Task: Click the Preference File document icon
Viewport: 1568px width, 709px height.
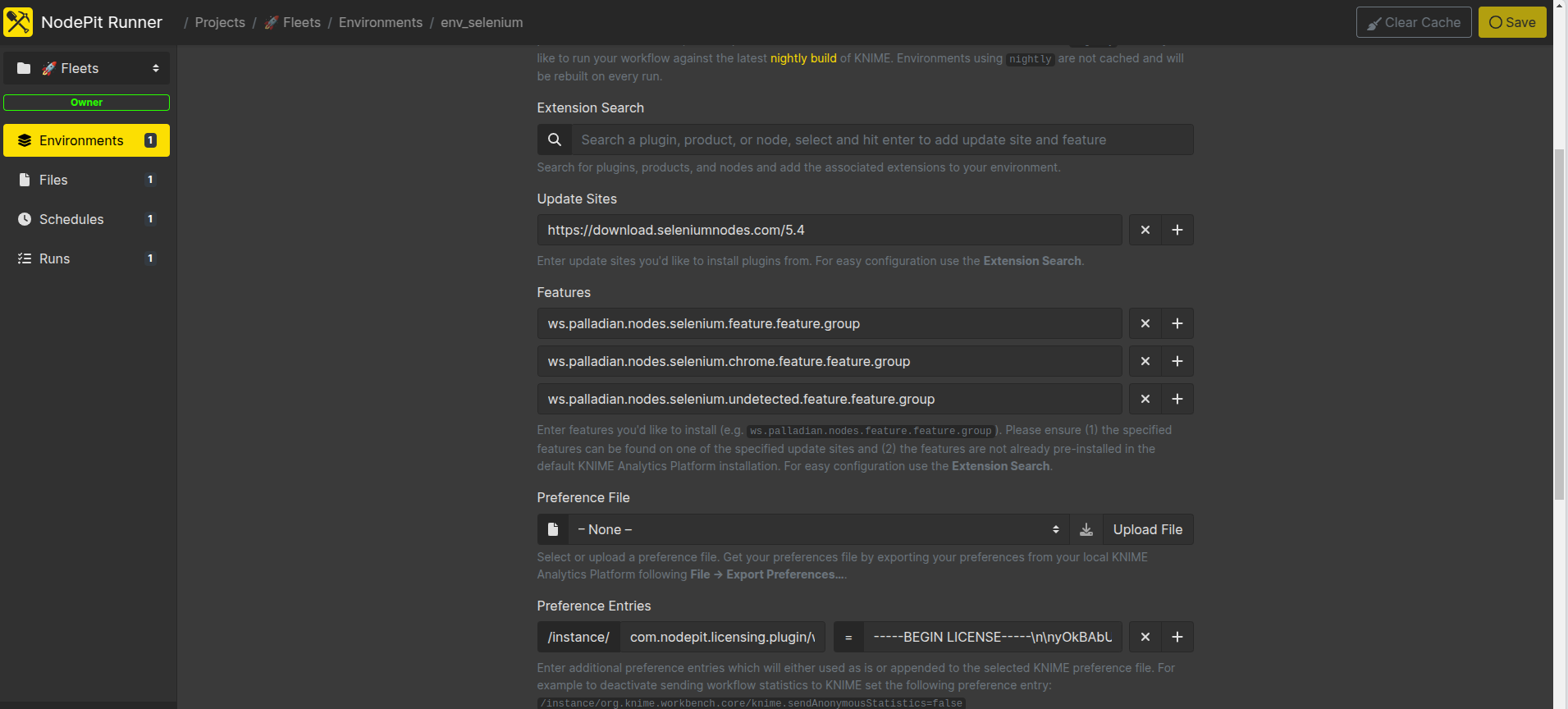Action: tap(553, 529)
